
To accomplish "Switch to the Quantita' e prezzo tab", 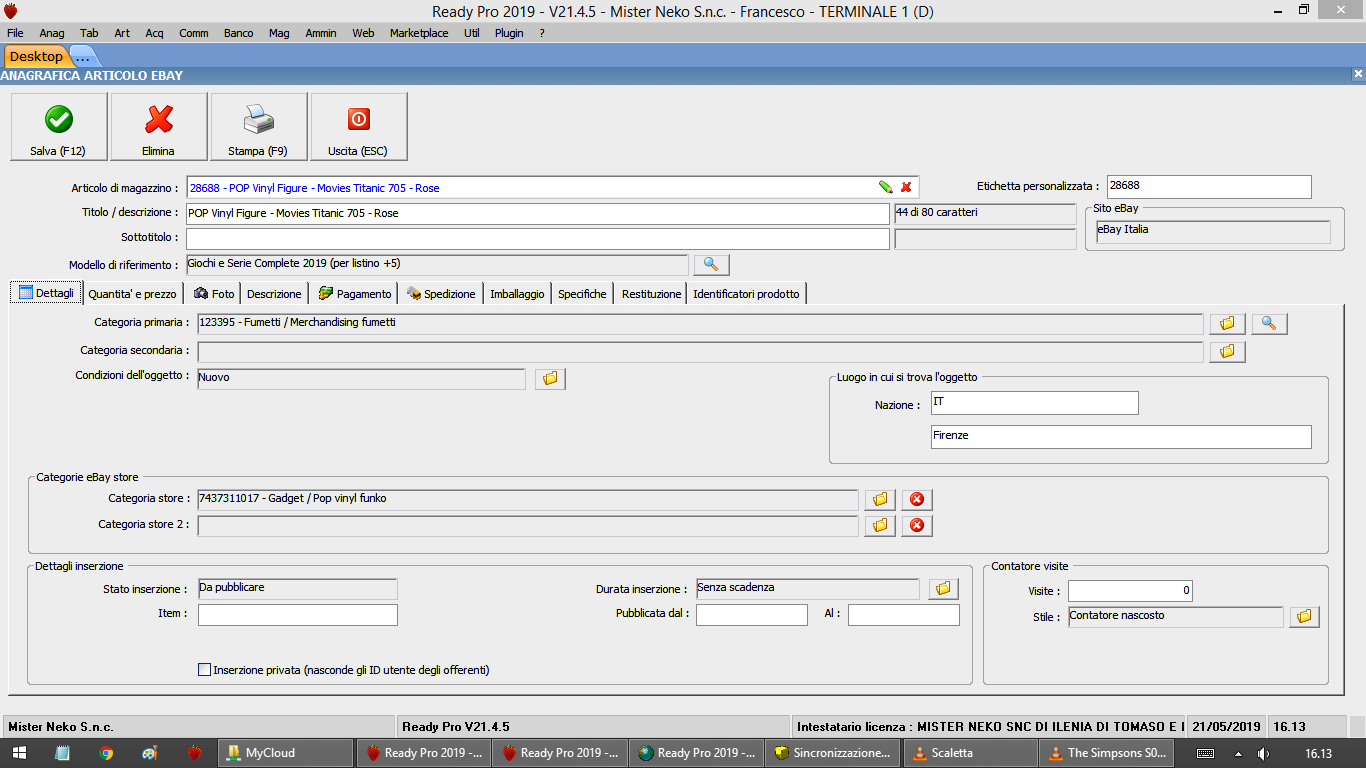I will click(x=132, y=294).
